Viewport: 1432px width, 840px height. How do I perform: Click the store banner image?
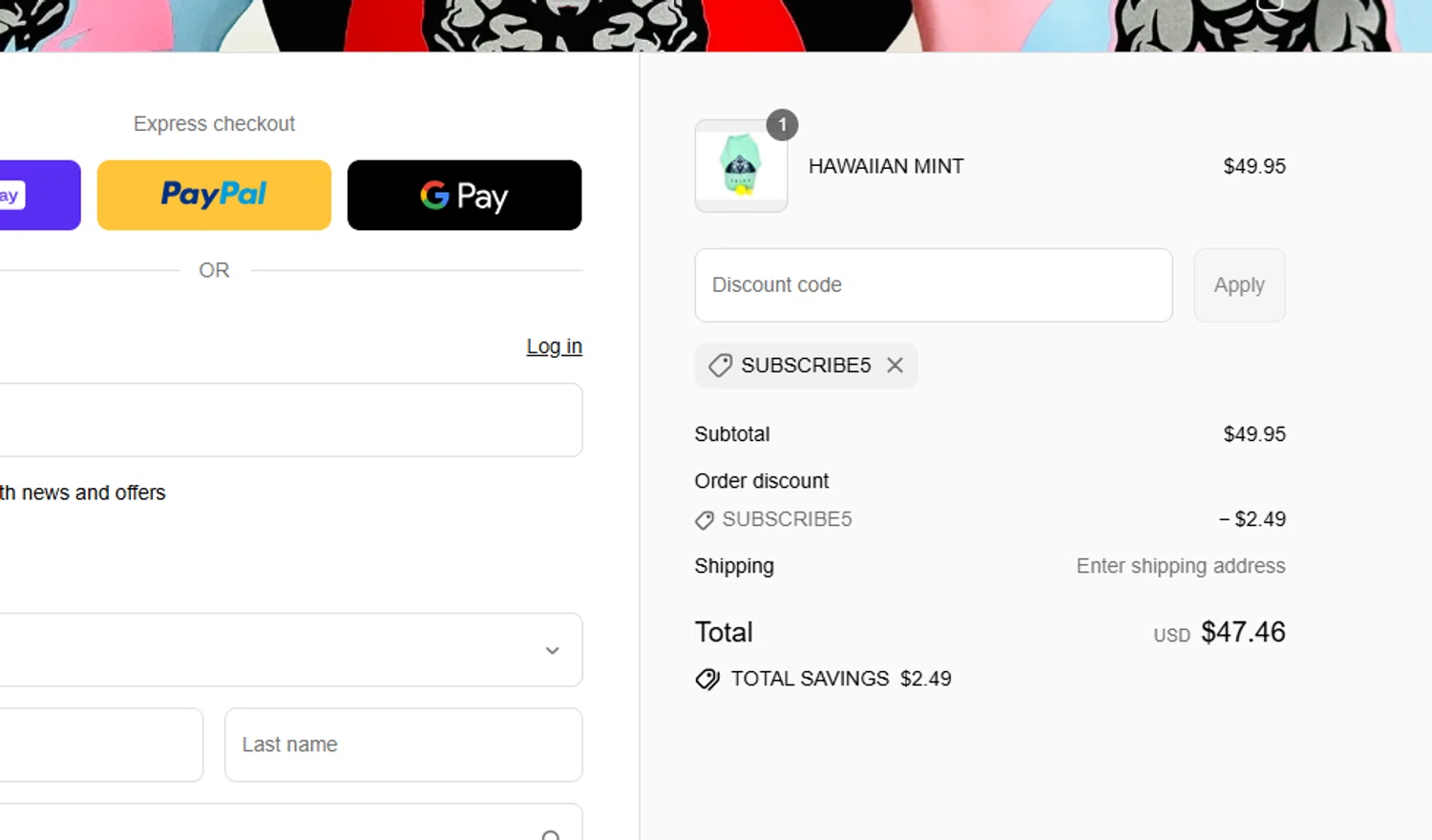pos(716,26)
